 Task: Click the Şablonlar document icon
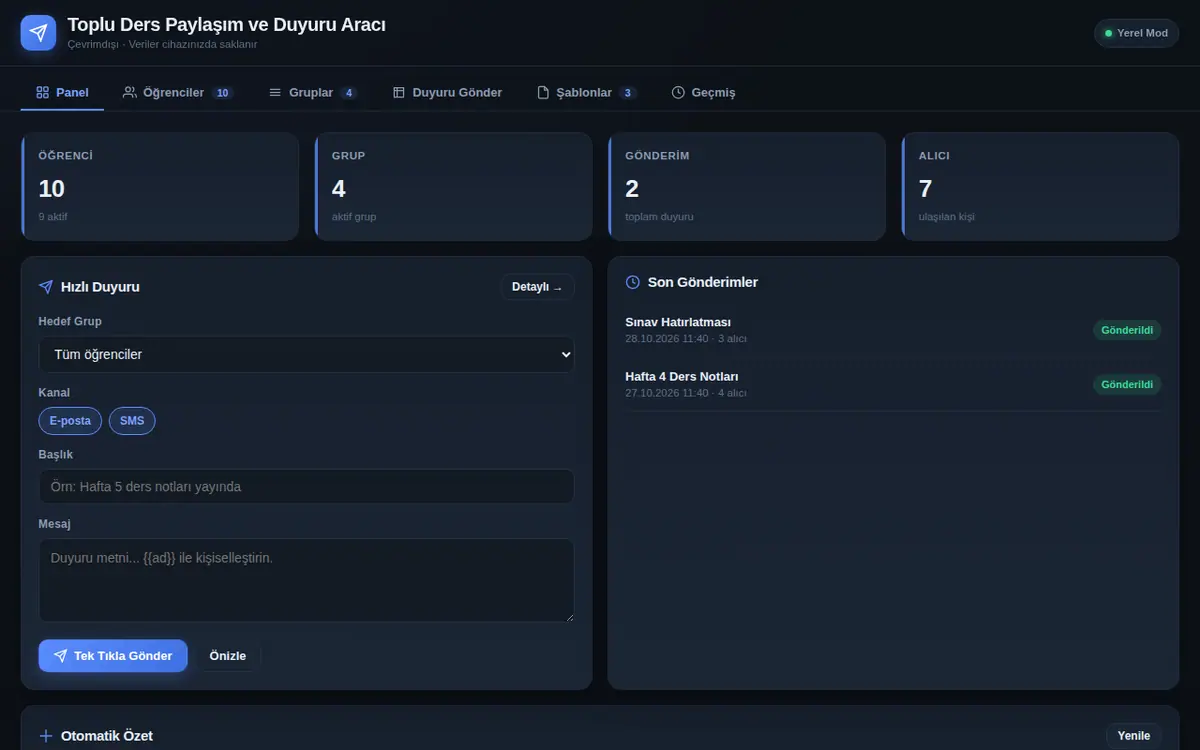tap(543, 92)
